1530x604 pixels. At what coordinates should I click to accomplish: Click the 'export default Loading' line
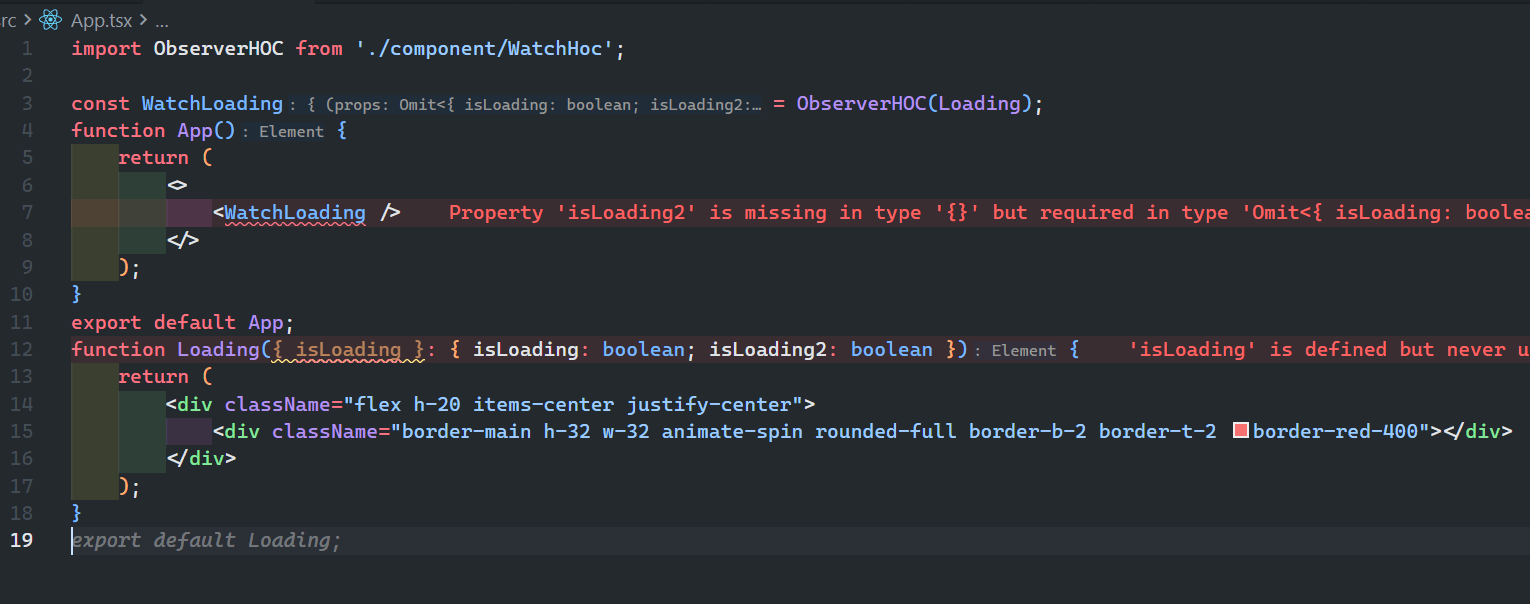pyautogui.click(x=205, y=540)
